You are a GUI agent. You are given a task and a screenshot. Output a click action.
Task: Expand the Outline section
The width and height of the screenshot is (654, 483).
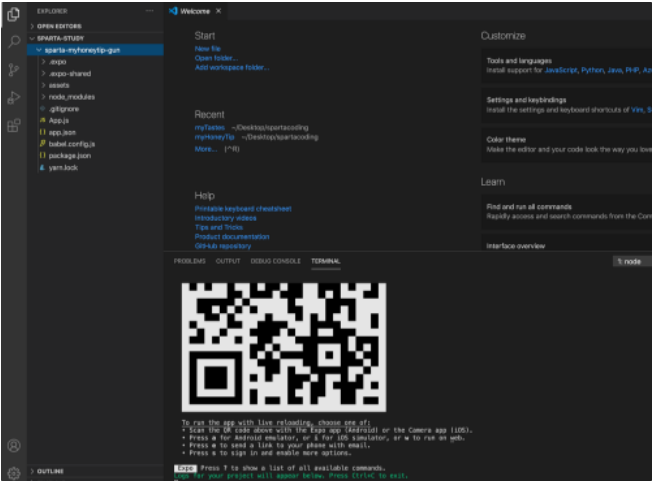(96, 471)
